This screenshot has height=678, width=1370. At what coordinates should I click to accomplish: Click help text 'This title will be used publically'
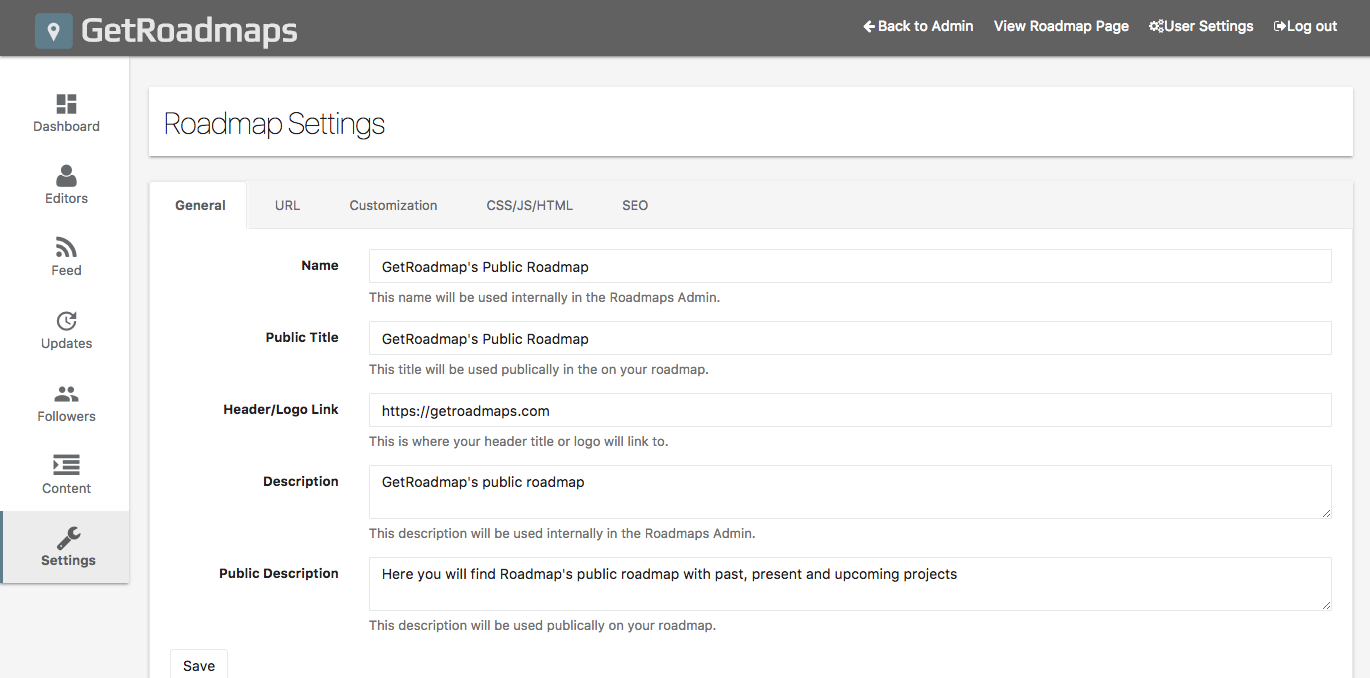[538, 369]
